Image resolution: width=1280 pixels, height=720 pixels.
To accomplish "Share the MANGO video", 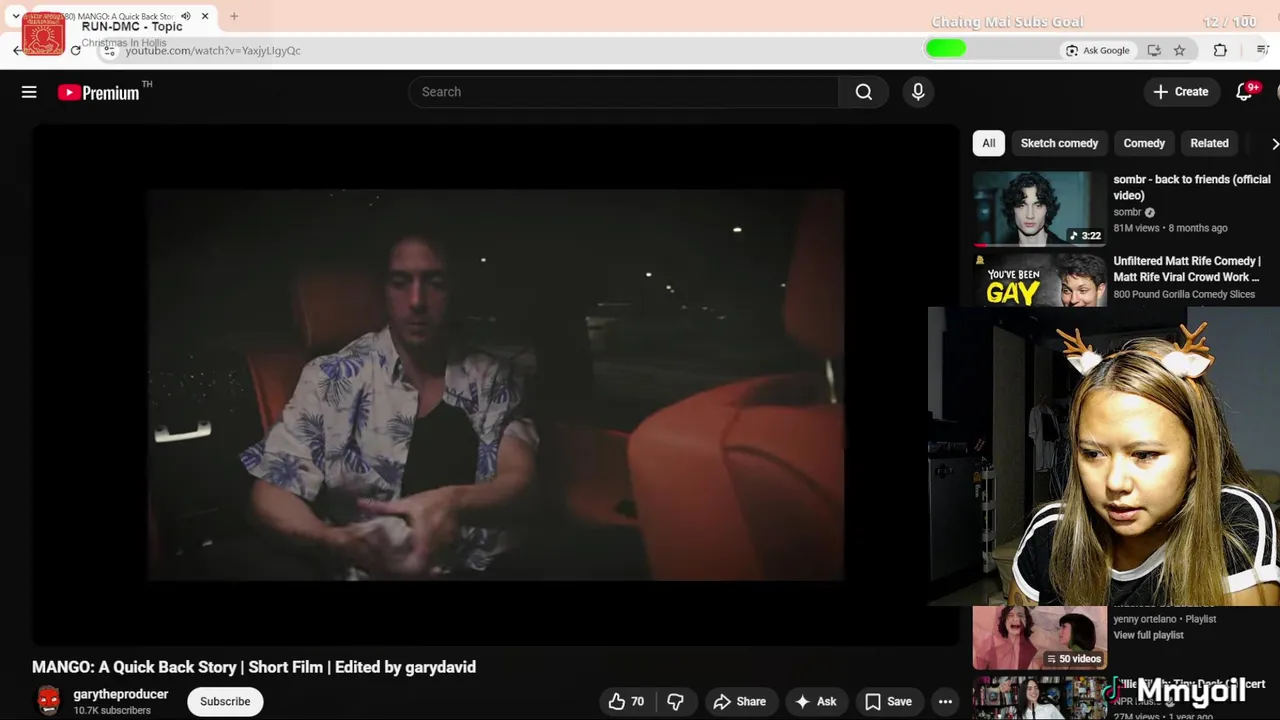I will pyautogui.click(x=740, y=702).
